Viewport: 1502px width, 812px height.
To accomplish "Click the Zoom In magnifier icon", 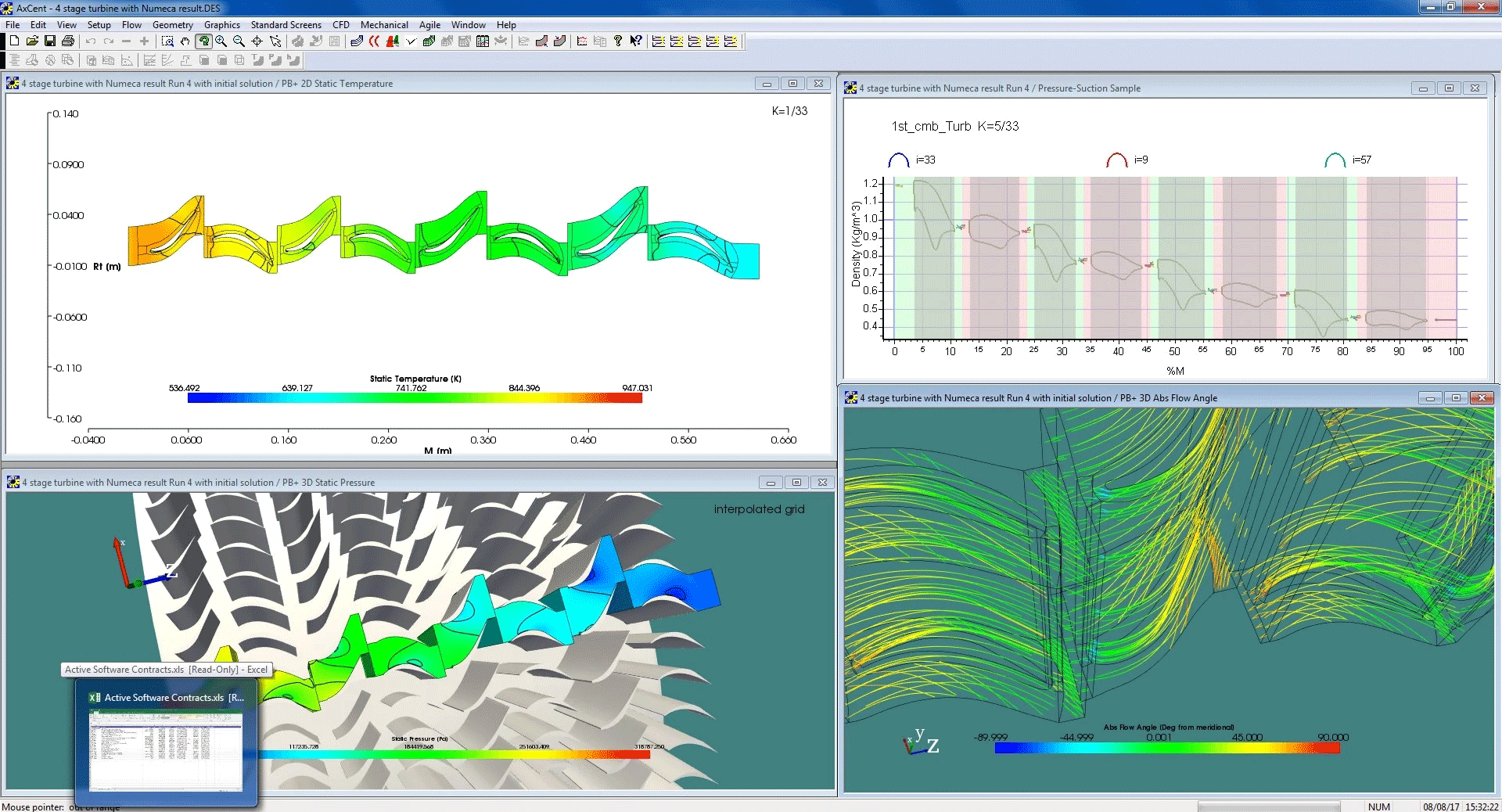I will click(x=221, y=41).
